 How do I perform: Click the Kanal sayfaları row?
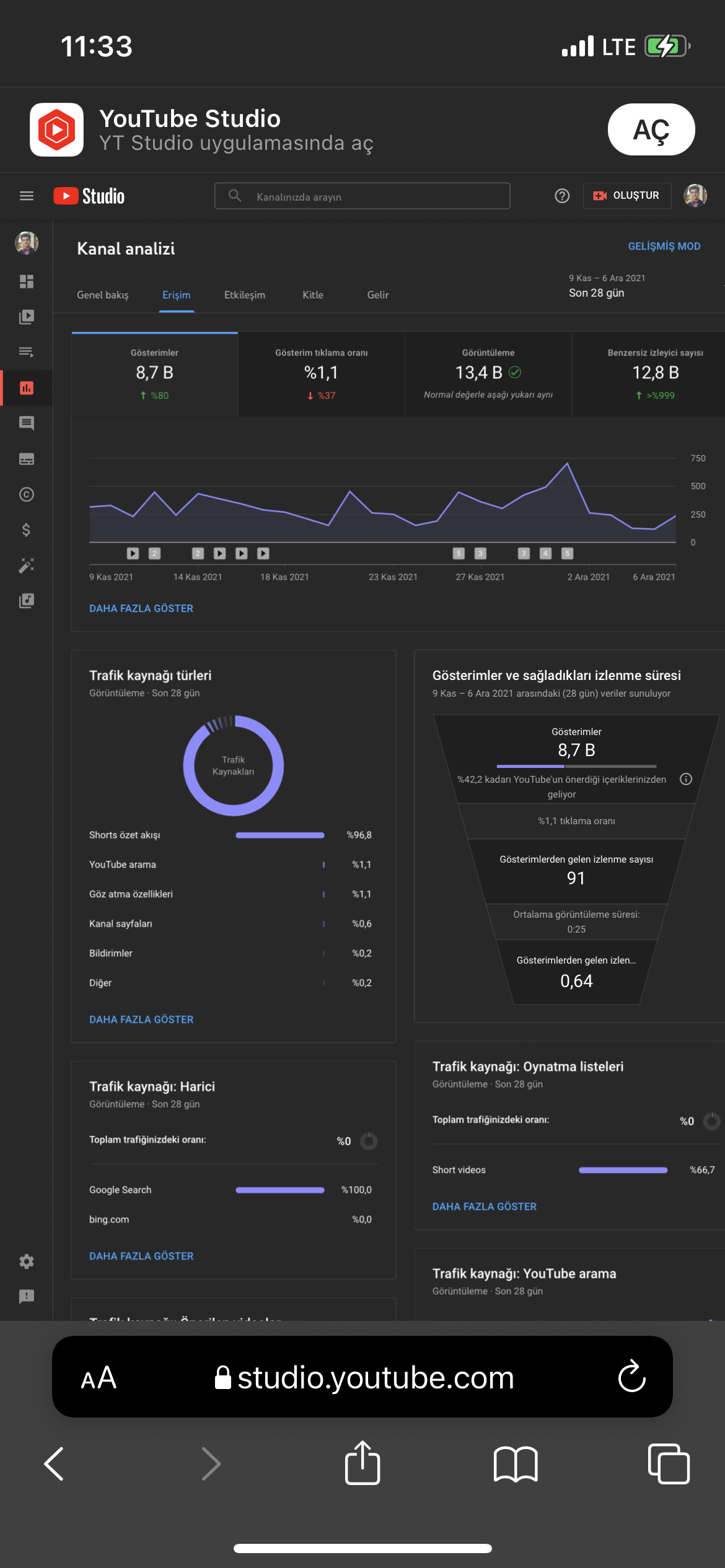(x=231, y=923)
